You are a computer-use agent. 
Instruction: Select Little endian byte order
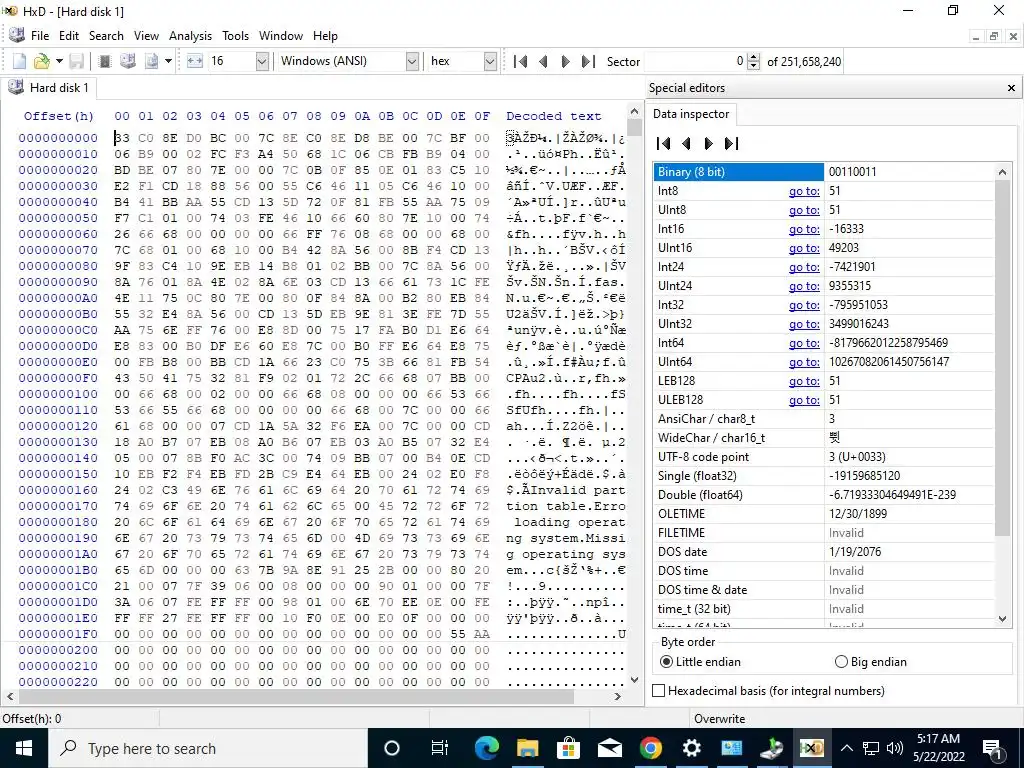pos(700,662)
